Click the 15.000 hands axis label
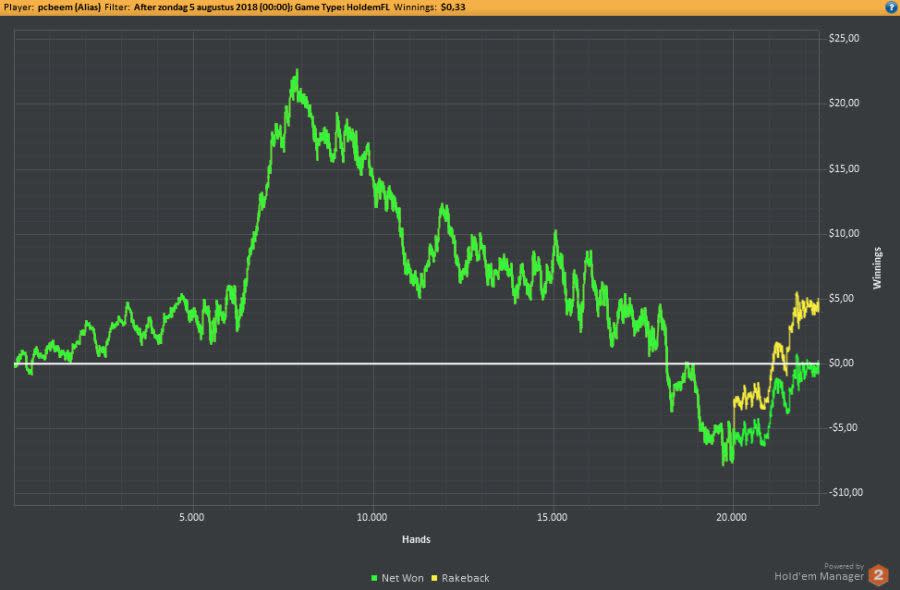The width and height of the screenshot is (900, 590). click(x=552, y=517)
